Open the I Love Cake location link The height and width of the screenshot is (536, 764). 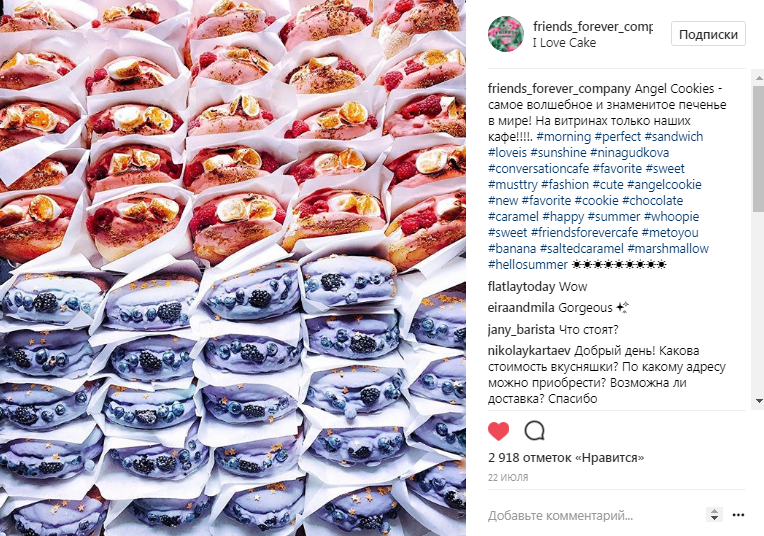564,43
